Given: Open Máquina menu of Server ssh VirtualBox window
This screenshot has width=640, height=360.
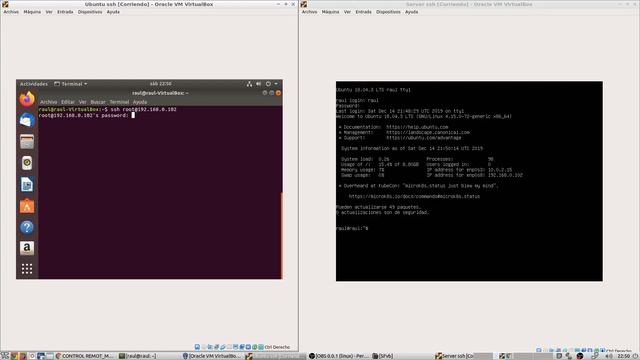Looking at the screenshot, I should [331, 12].
